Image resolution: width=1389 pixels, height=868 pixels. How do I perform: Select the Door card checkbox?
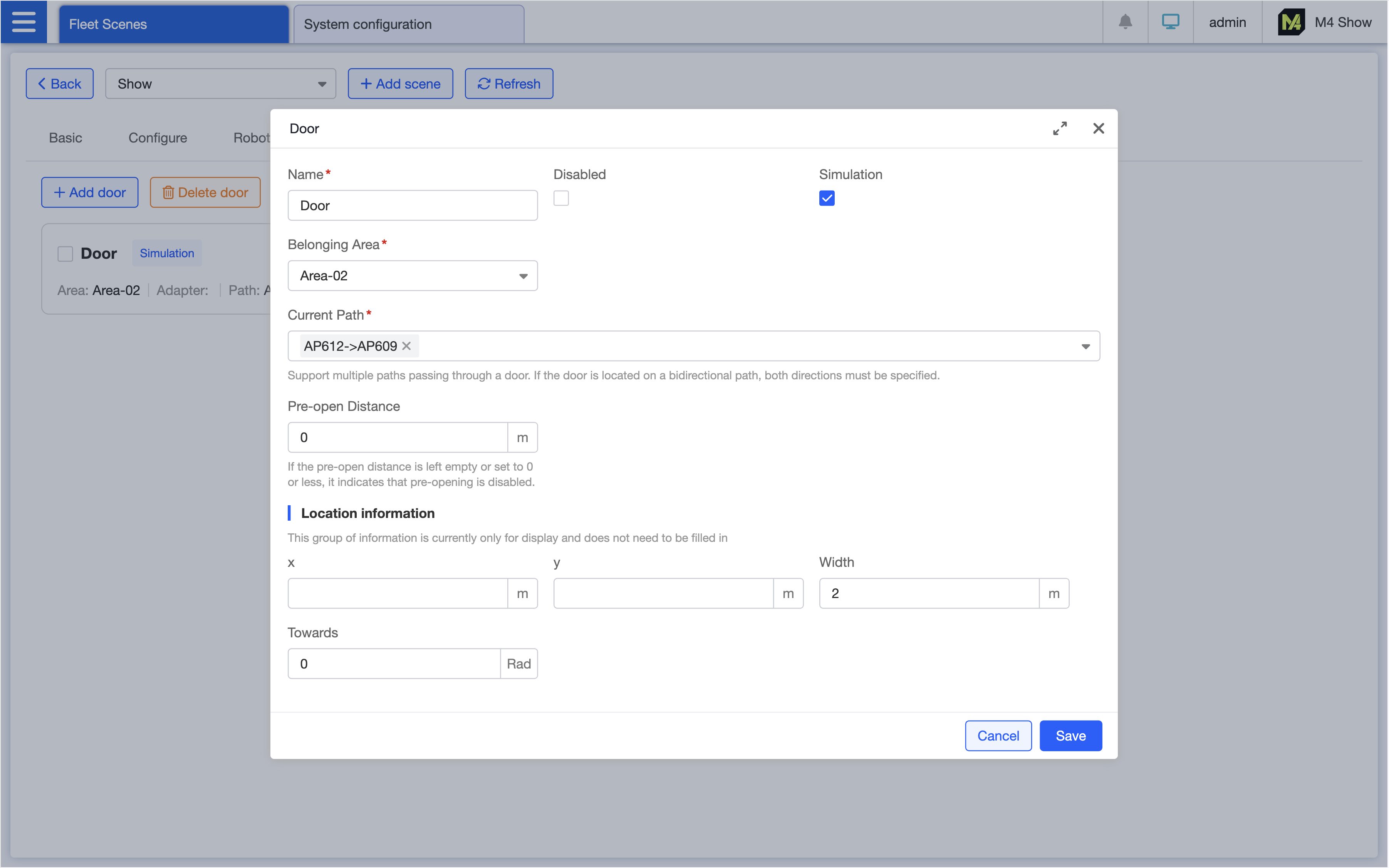point(65,254)
